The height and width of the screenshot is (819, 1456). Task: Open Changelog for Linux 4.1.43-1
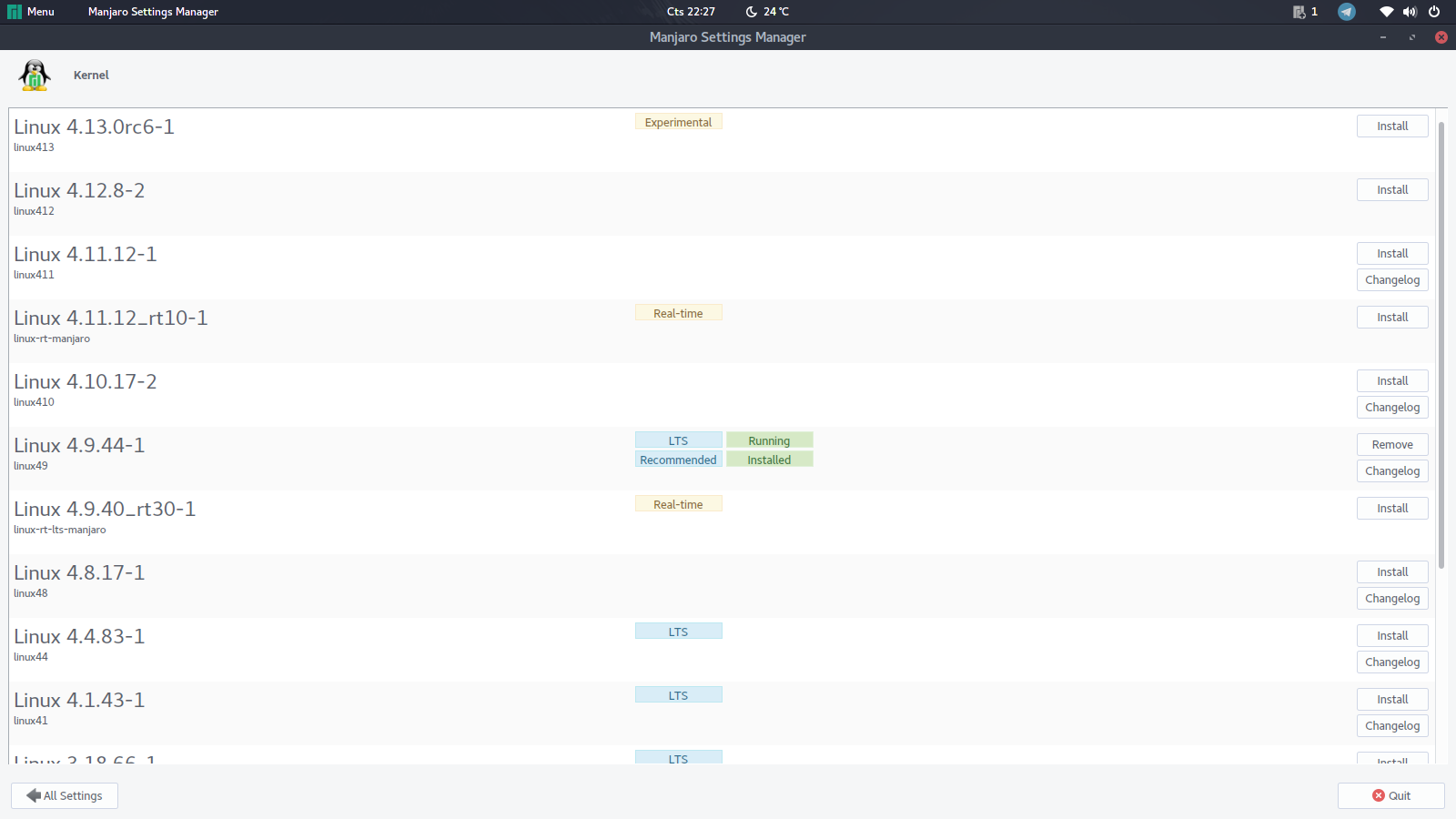click(1392, 726)
